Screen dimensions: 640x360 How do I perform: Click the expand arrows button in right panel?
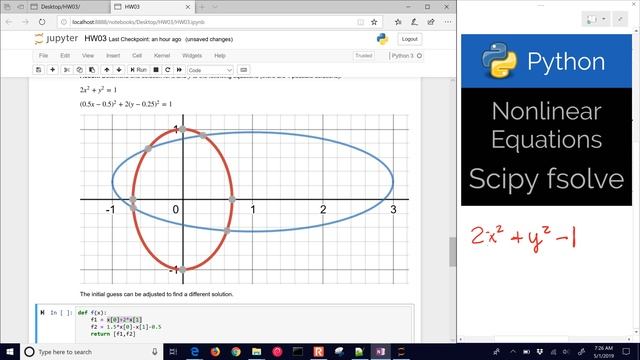point(620,19)
